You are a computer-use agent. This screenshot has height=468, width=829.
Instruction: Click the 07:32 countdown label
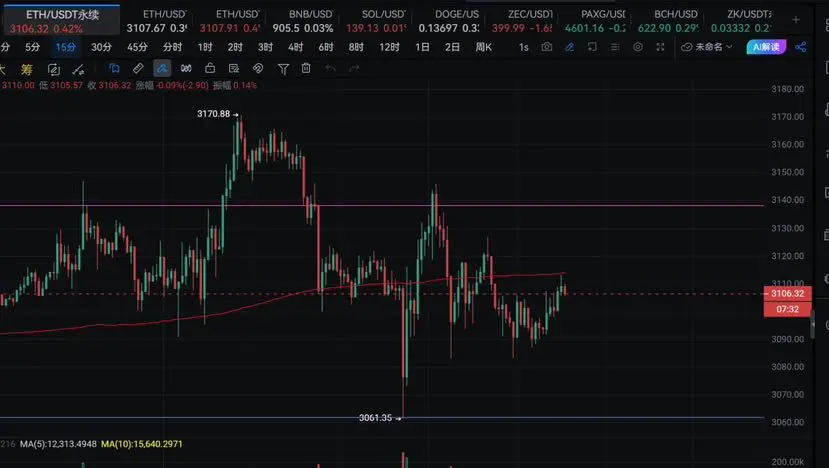tap(787, 309)
